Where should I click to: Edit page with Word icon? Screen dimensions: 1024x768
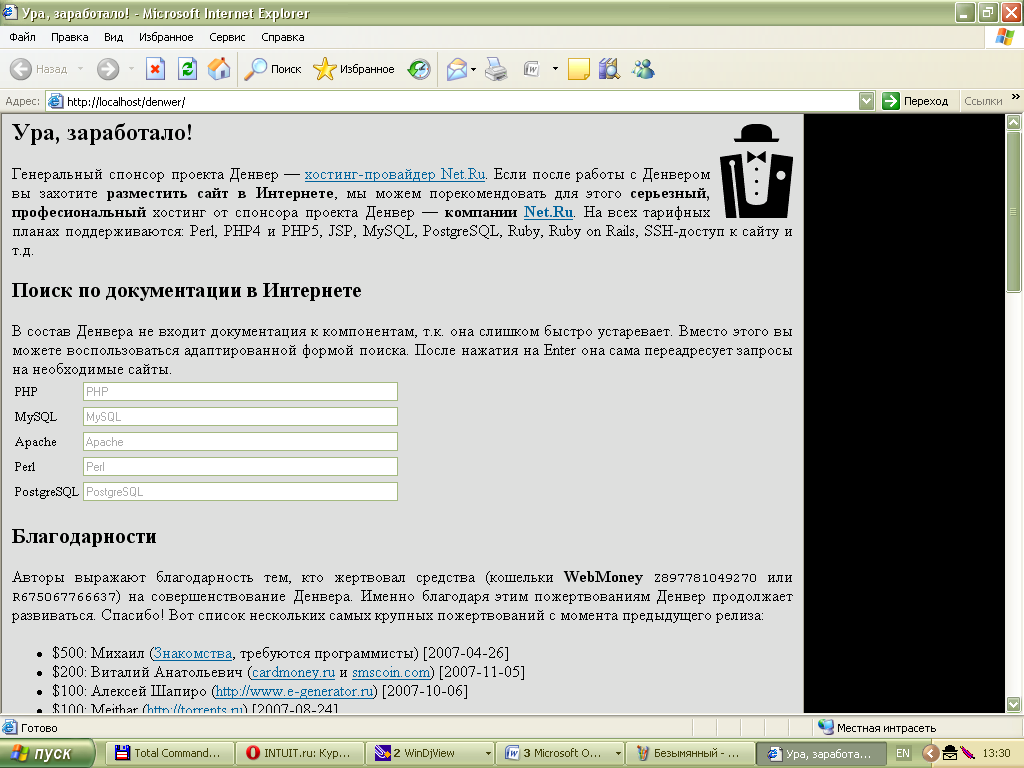(x=532, y=69)
